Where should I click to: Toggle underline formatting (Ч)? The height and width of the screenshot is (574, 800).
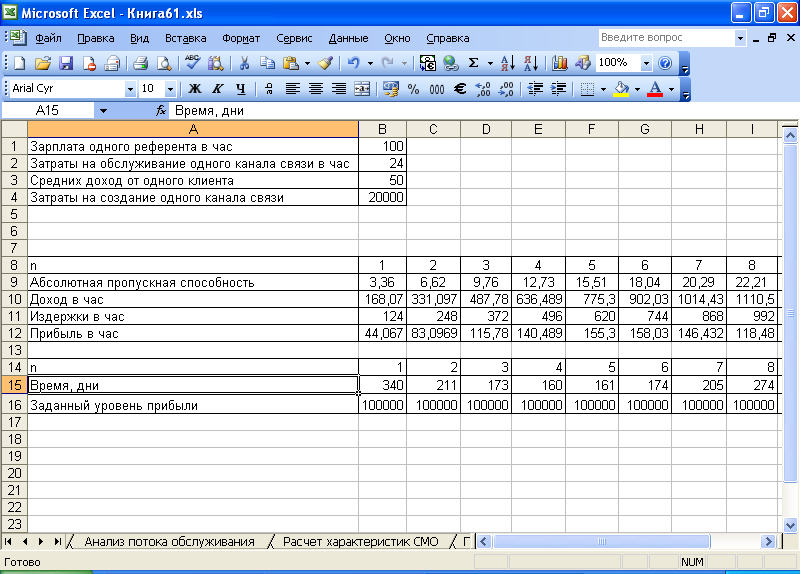click(240, 89)
